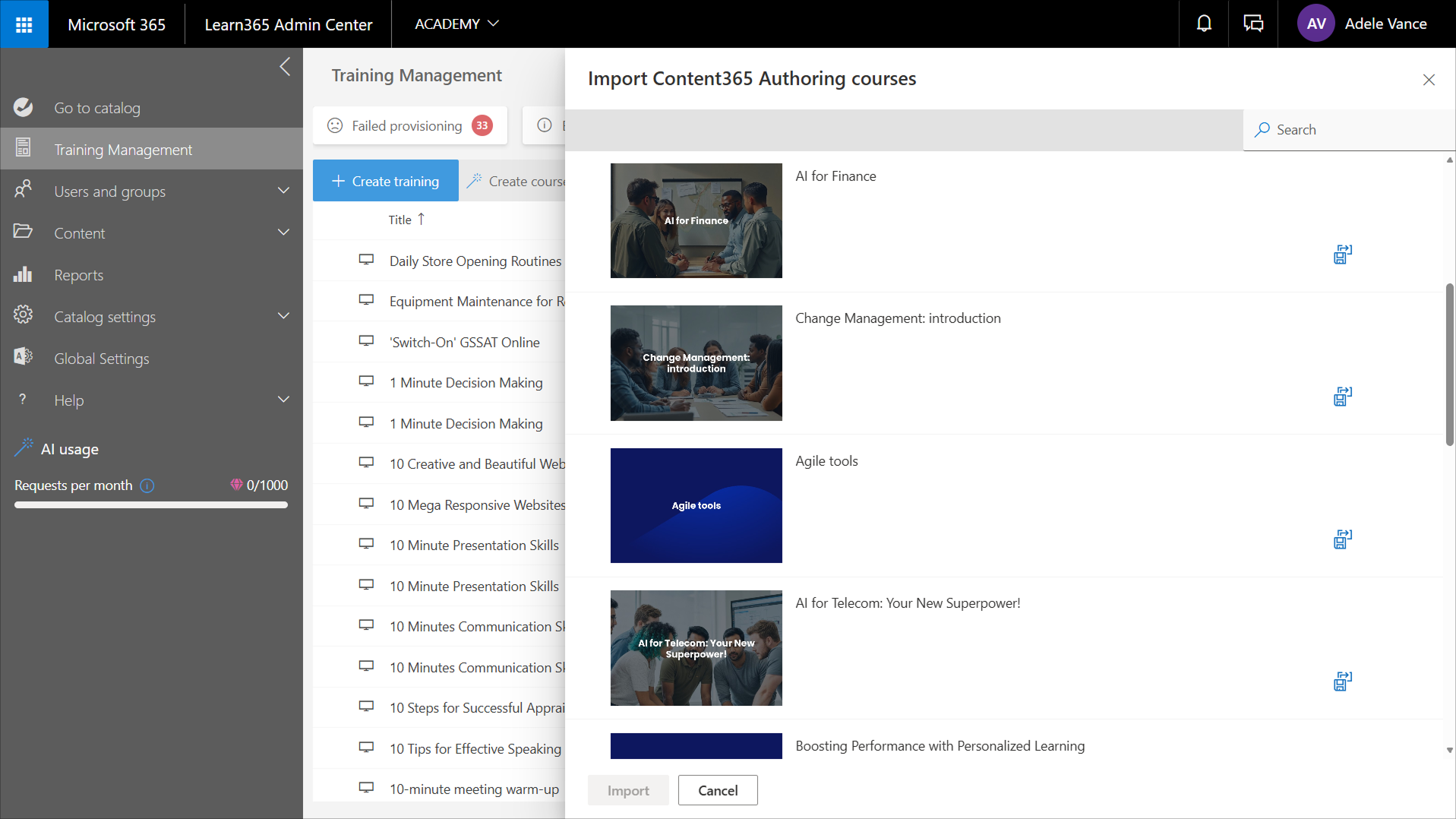Click the Requests per month info icon
This screenshot has width=1456, height=819.
click(147, 485)
